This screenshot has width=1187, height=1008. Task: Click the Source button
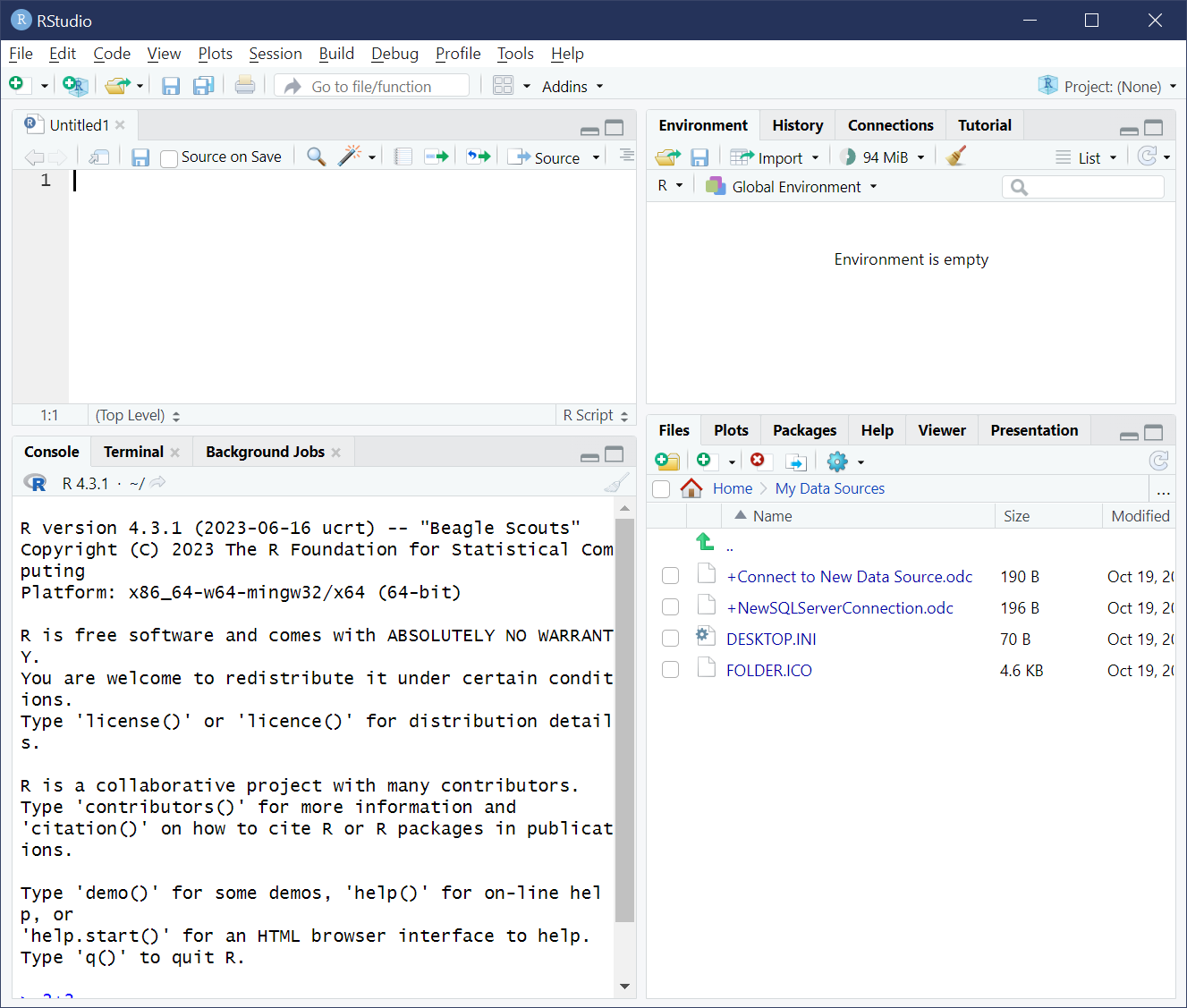[545, 157]
